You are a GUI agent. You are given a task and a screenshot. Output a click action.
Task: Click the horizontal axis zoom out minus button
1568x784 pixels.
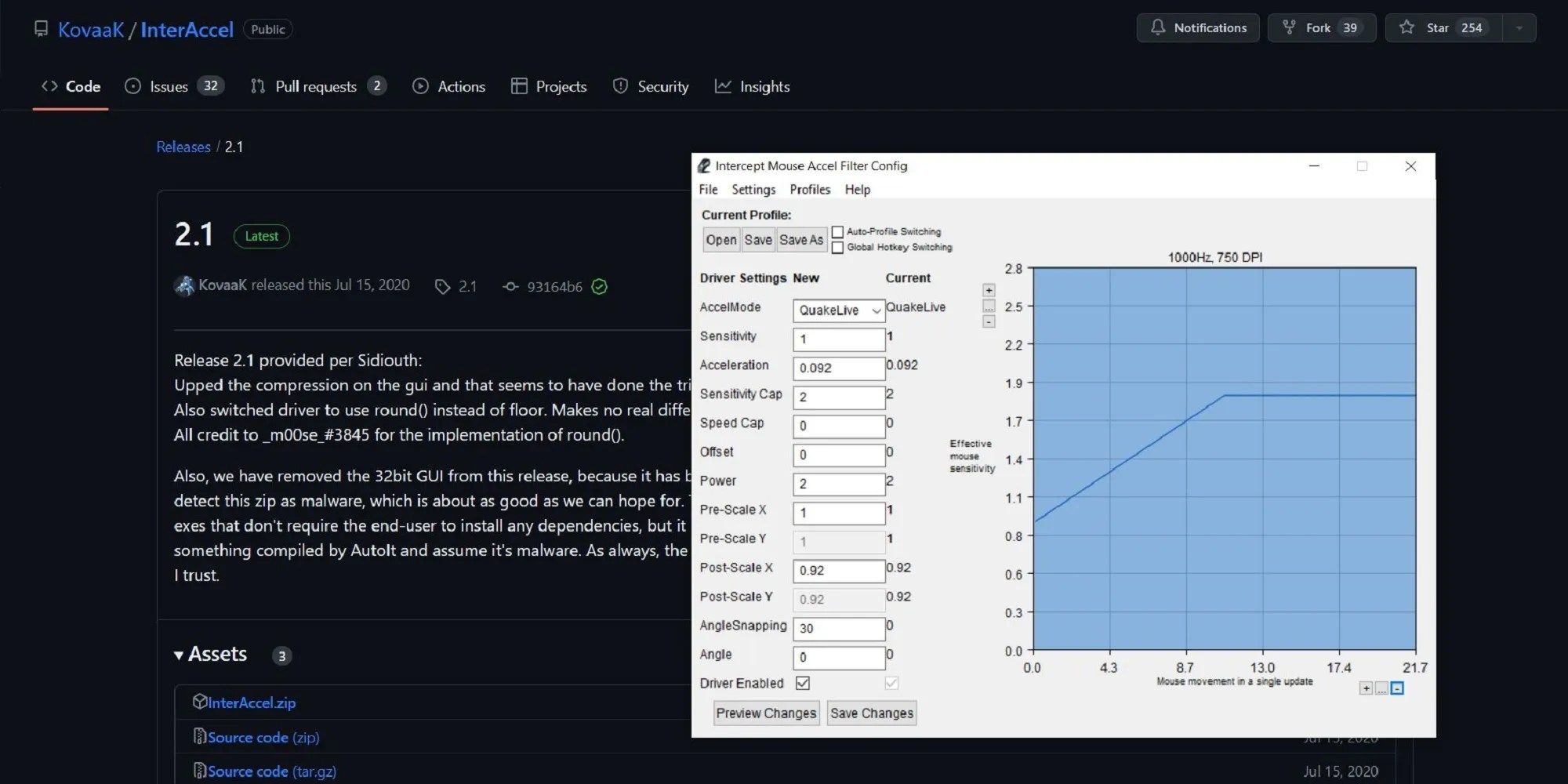tap(1397, 688)
